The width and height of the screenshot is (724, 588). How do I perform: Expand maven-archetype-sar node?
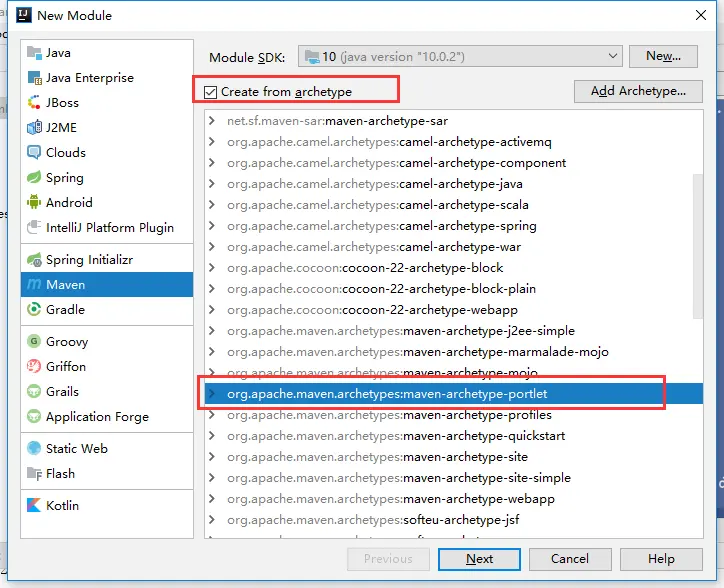pyautogui.click(x=212, y=121)
